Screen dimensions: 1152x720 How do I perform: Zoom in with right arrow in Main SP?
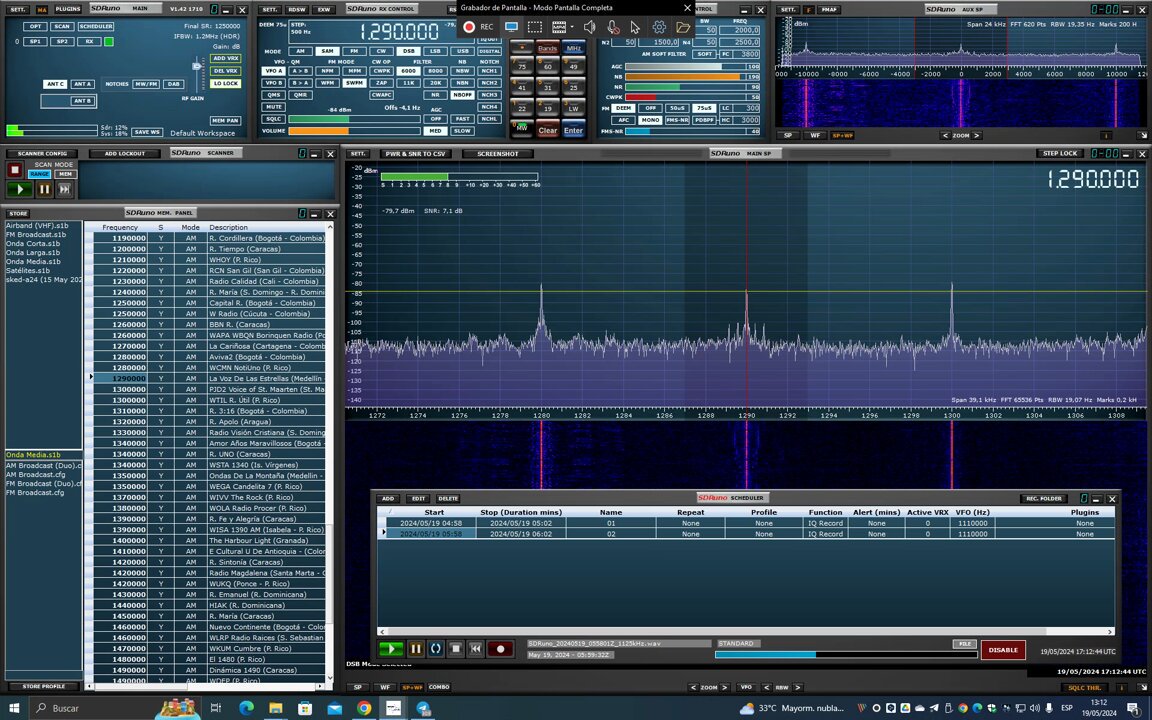724,688
